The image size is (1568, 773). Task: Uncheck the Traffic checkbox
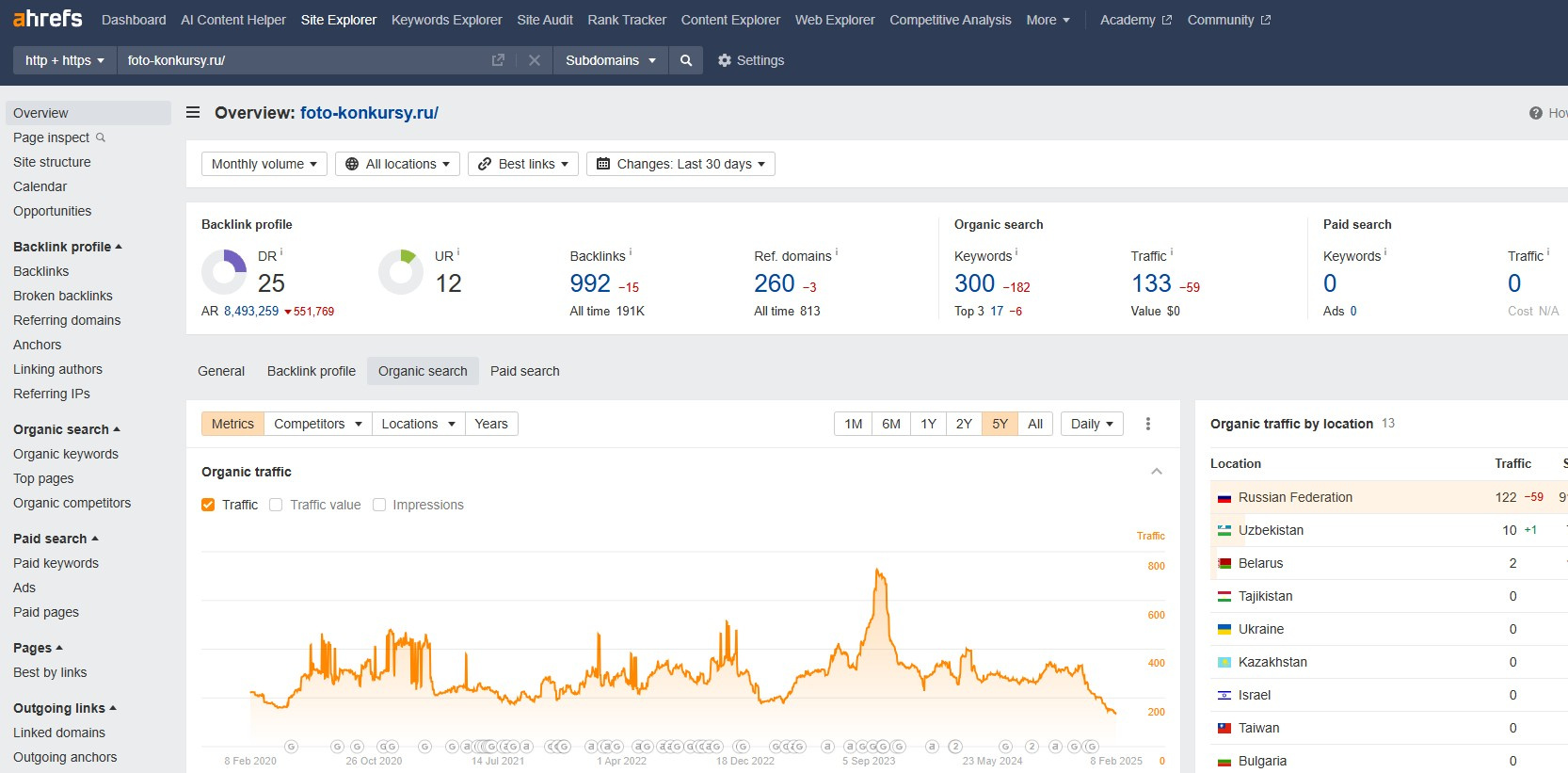pos(208,505)
